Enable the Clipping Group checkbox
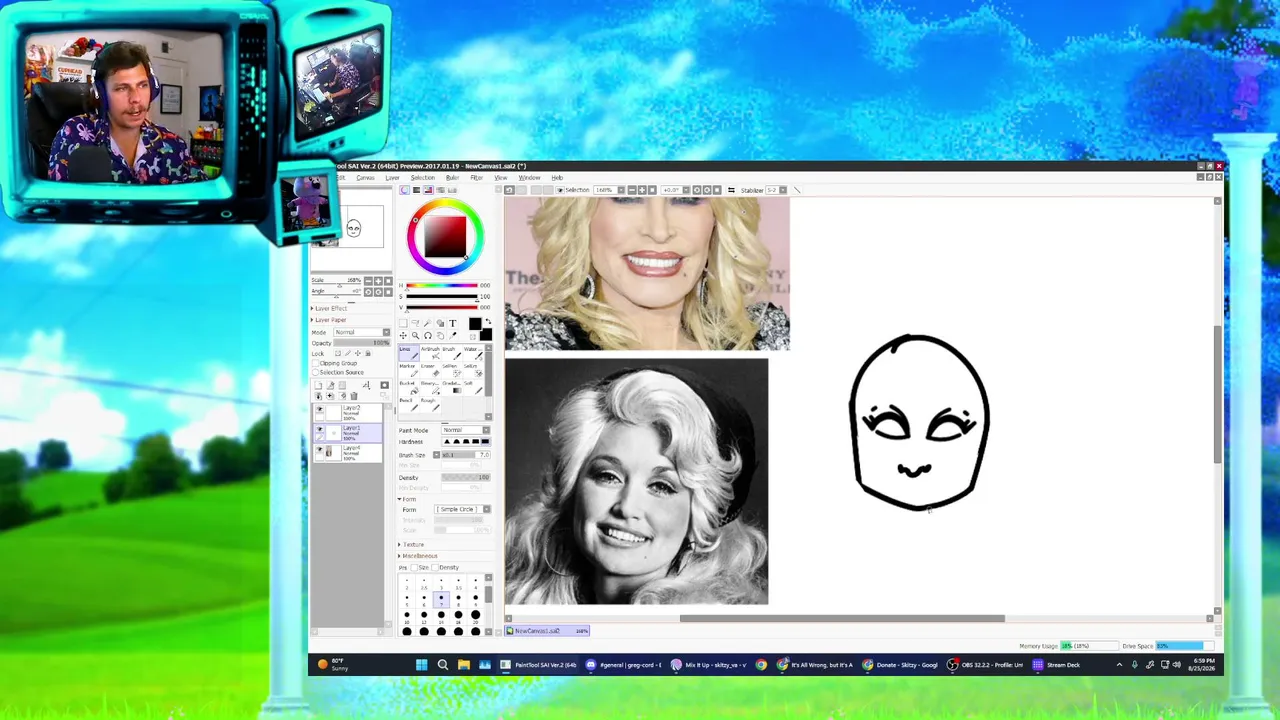 (316, 363)
